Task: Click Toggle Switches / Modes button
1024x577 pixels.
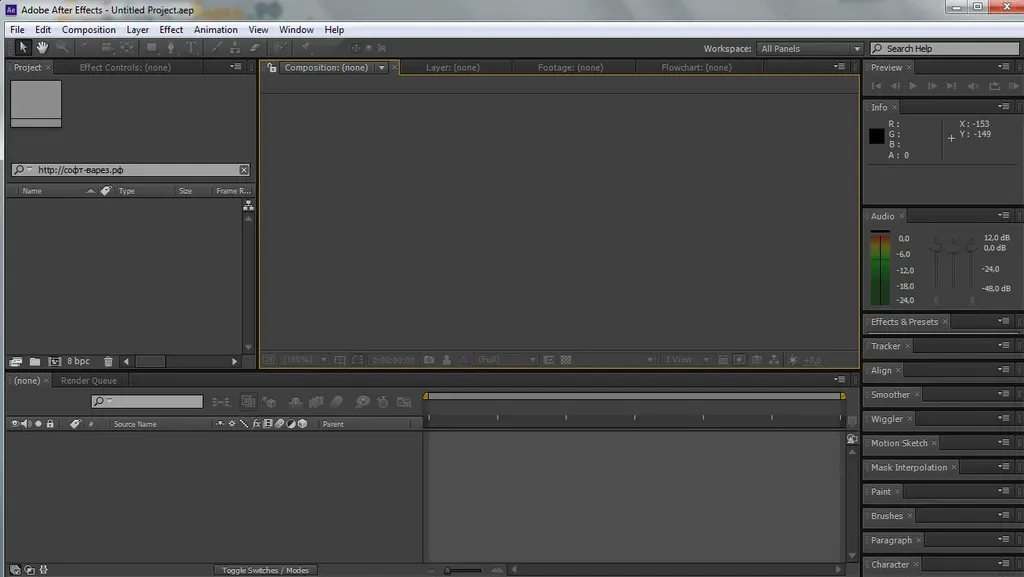Action: pyautogui.click(x=265, y=570)
